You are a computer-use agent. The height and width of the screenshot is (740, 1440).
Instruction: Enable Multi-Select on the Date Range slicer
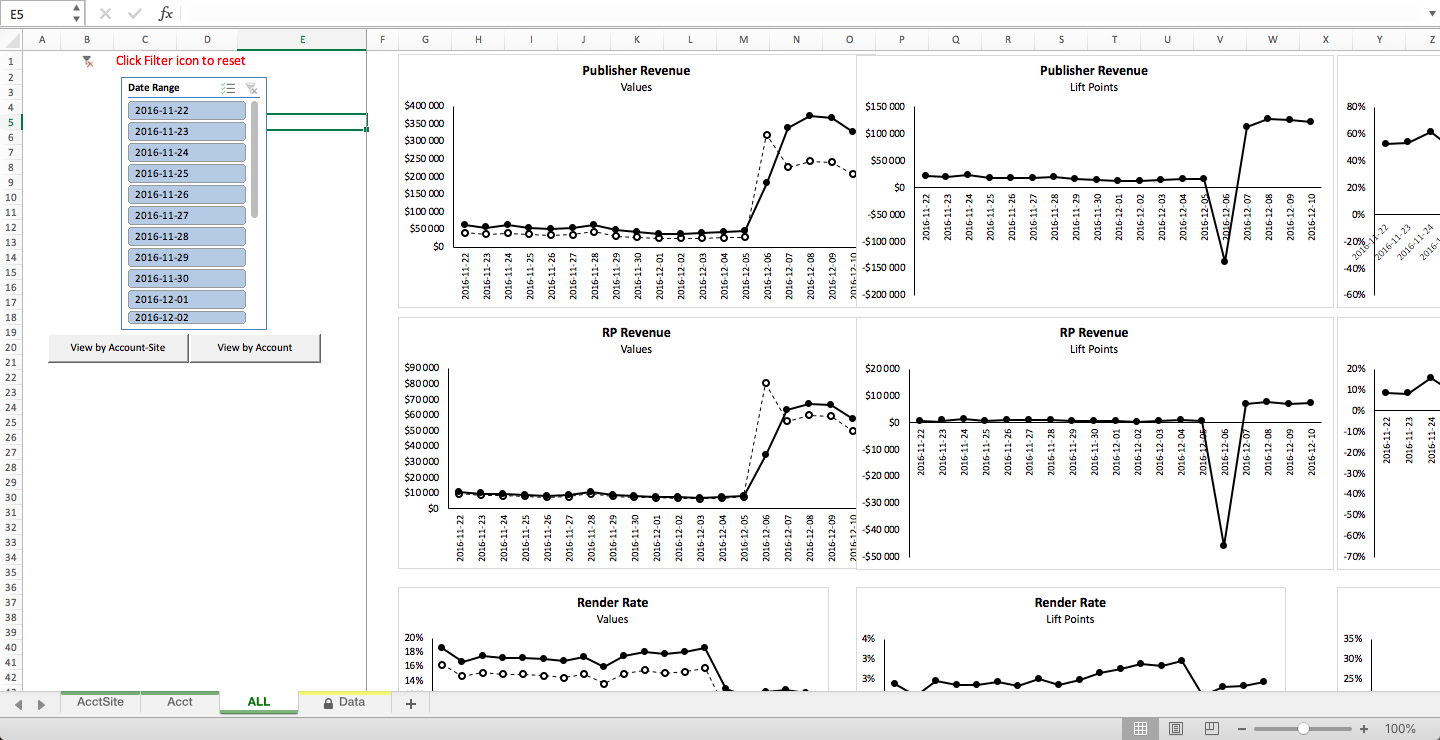[228, 88]
